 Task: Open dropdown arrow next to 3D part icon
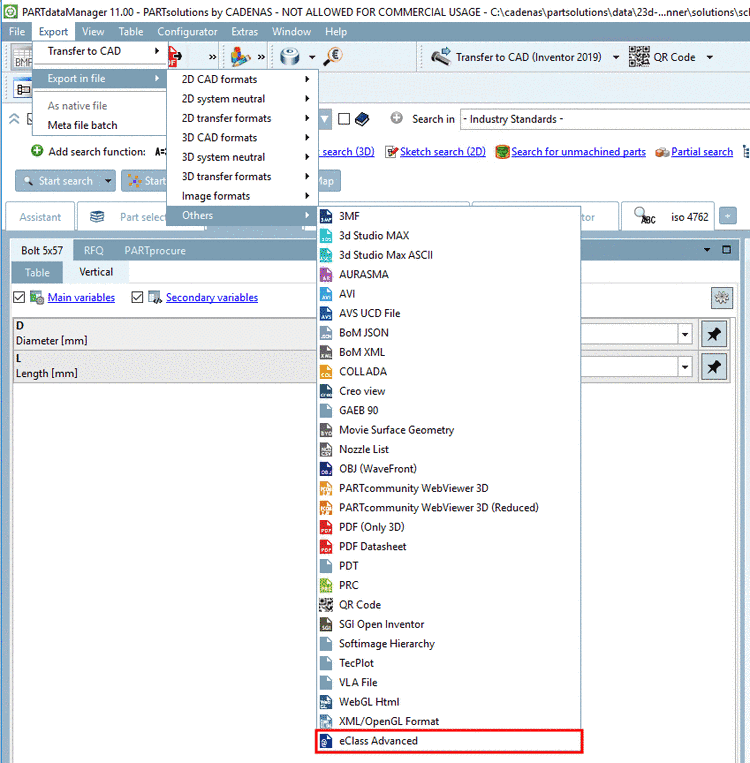(312, 57)
